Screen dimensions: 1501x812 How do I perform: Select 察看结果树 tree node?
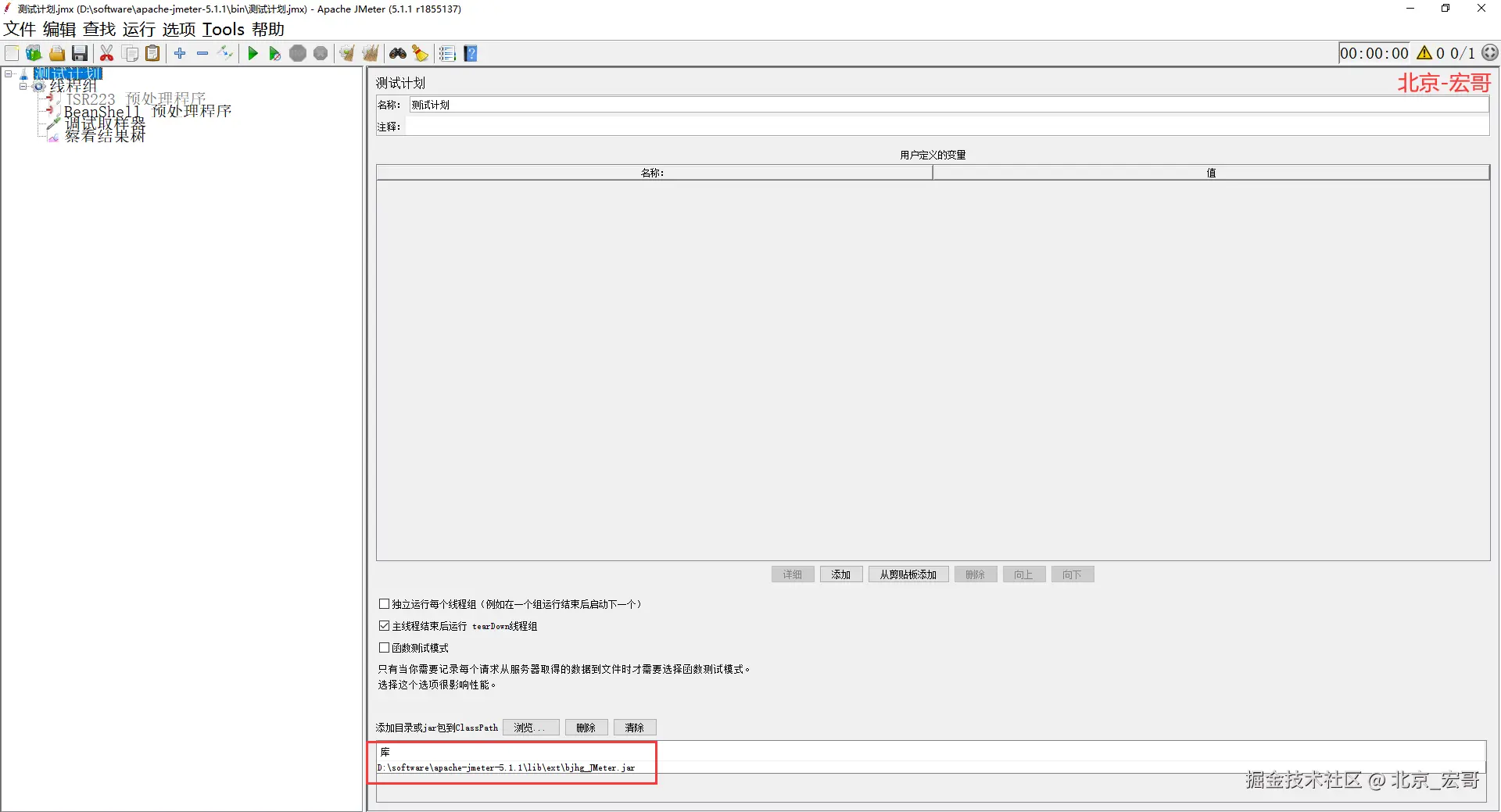105,136
